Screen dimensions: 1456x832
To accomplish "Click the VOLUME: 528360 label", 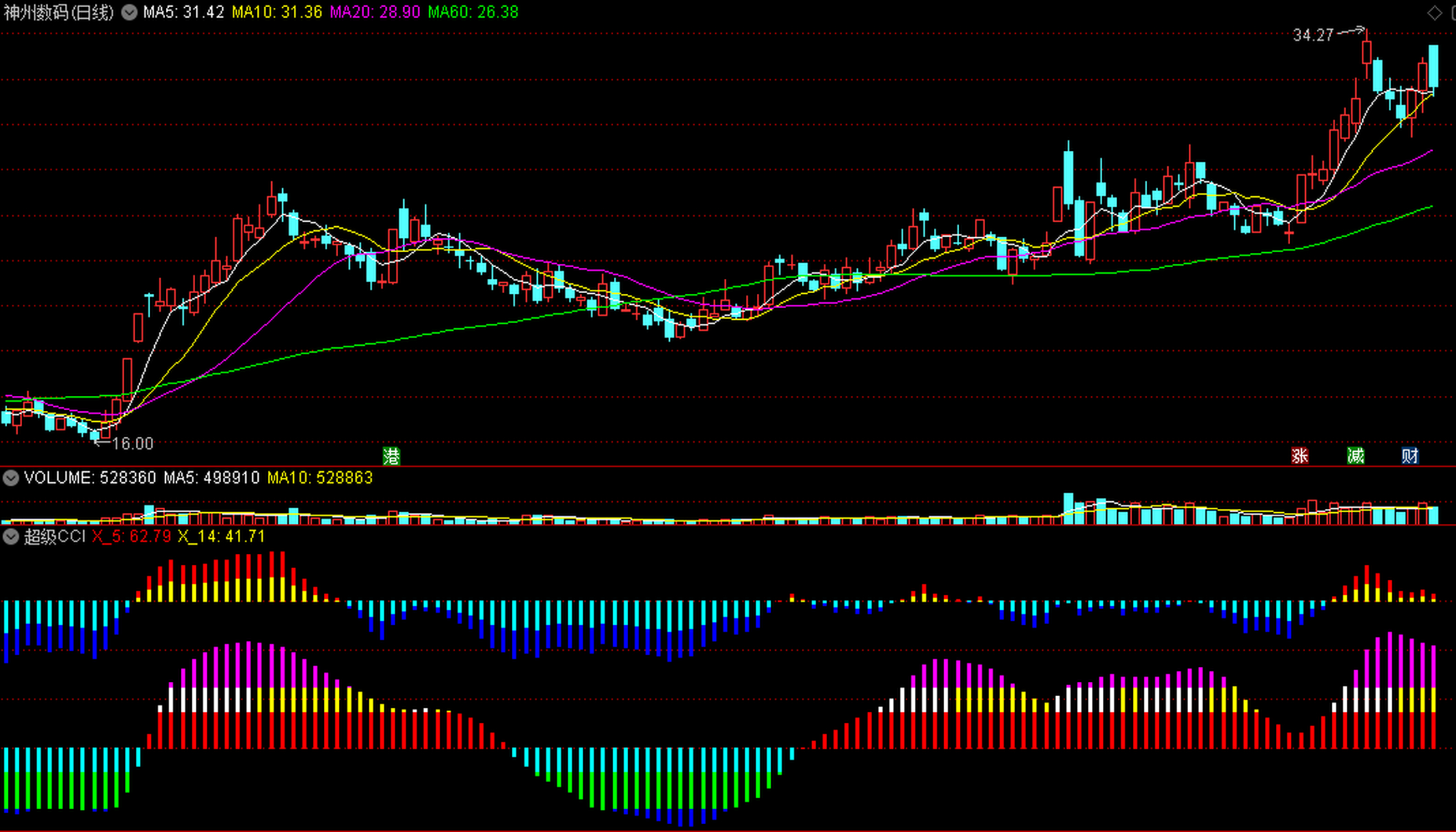I will pos(90,478).
